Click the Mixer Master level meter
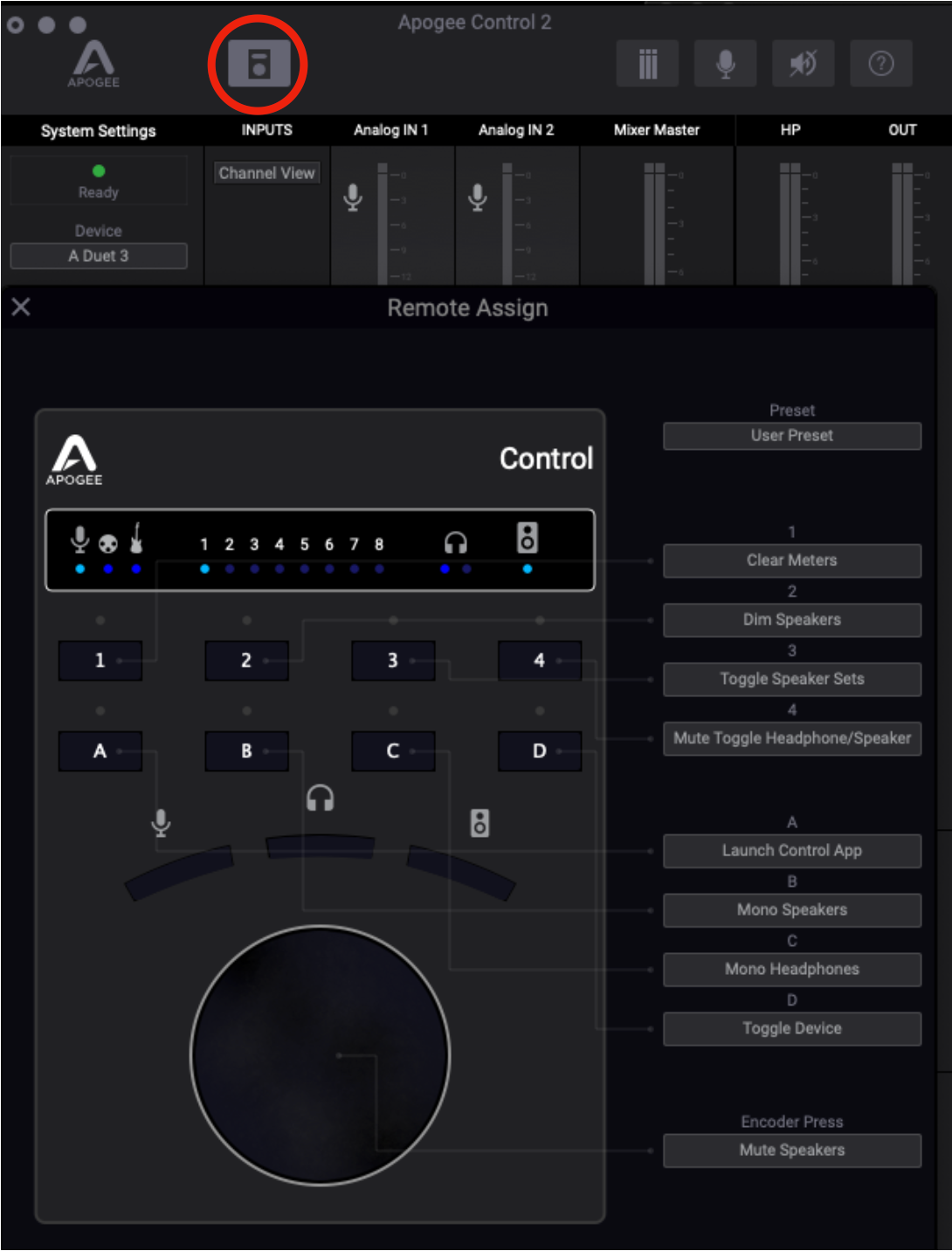The image size is (952, 1251). pyautogui.click(x=654, y=223)
